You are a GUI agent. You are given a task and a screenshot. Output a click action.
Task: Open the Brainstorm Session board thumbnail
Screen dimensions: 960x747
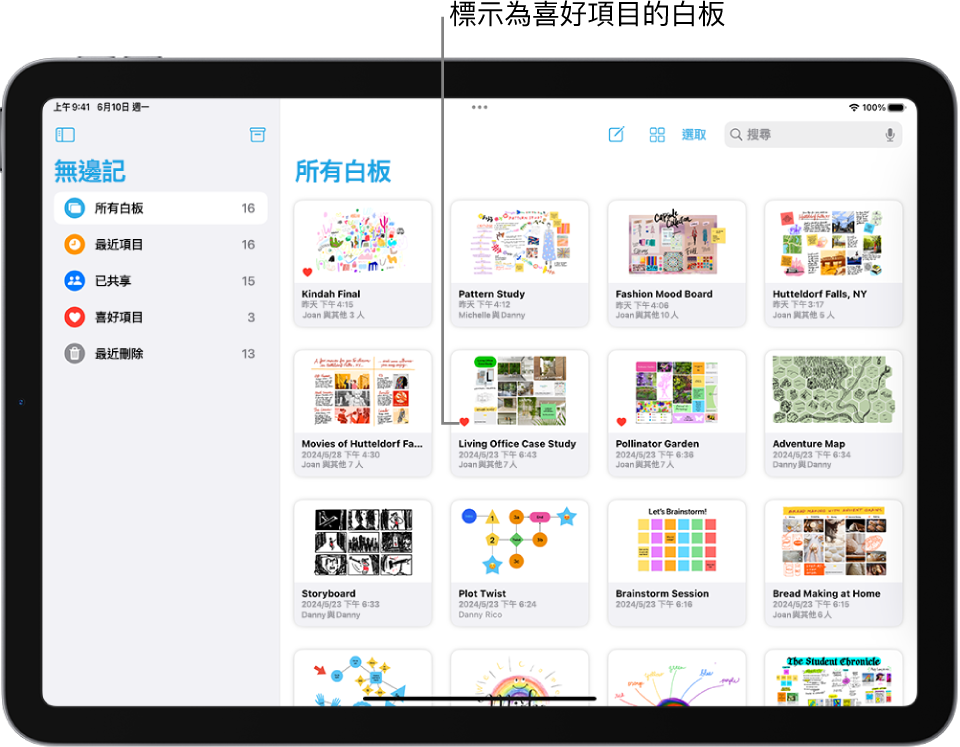pyautogui.click(x=677, y=542)
